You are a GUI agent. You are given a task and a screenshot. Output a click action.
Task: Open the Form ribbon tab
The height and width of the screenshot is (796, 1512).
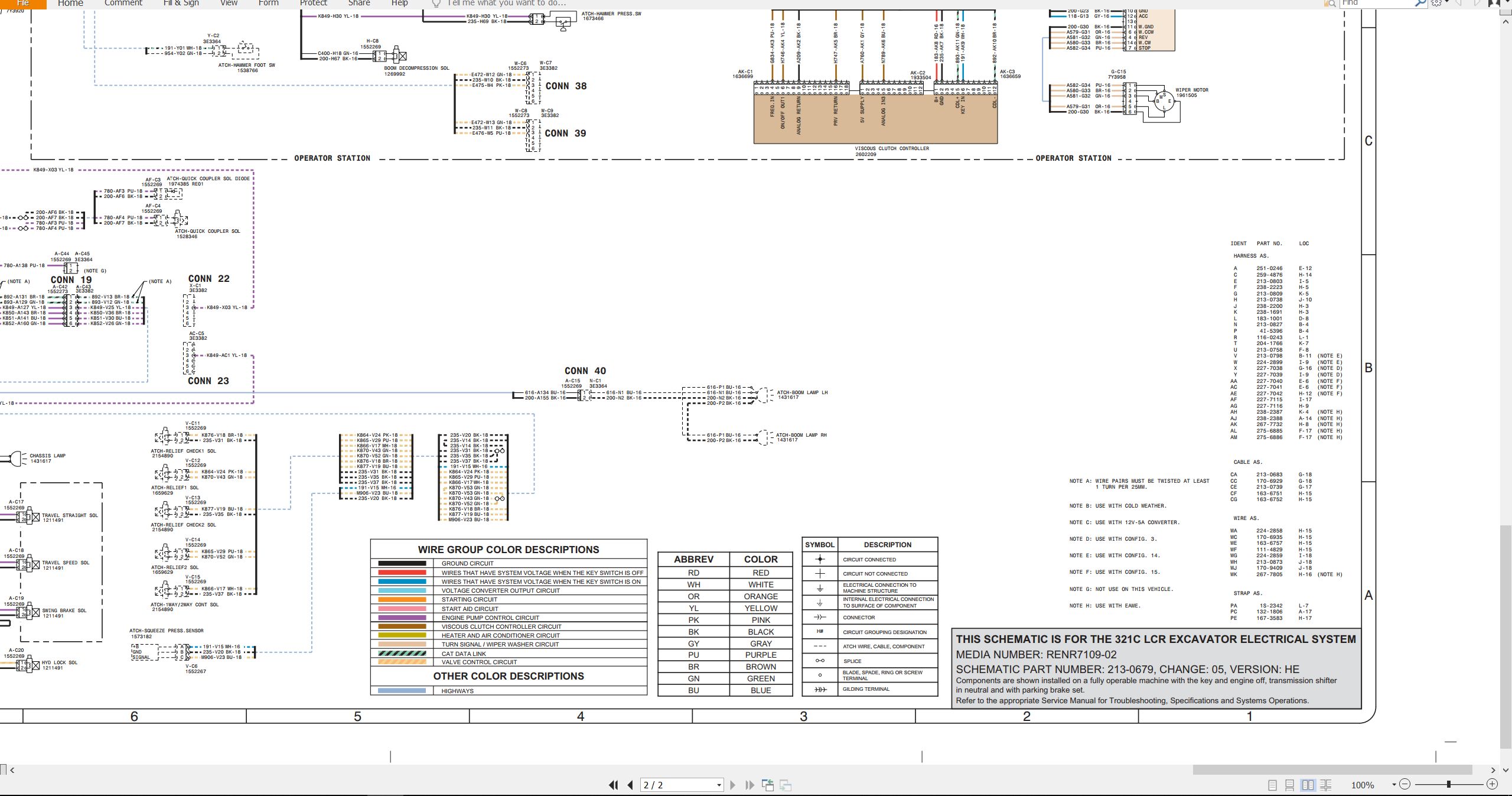tap(268, 3)
